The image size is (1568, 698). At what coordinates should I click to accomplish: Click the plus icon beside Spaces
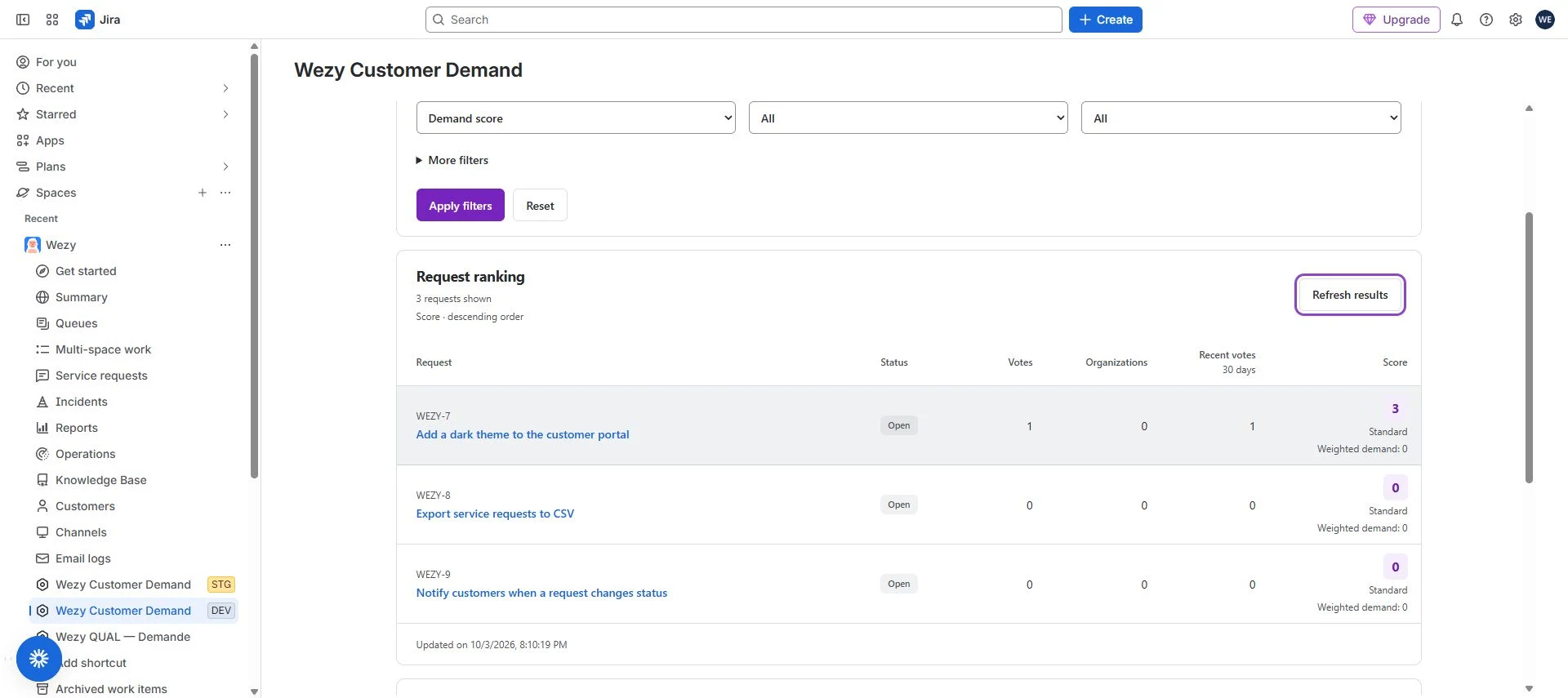(203, 193)
